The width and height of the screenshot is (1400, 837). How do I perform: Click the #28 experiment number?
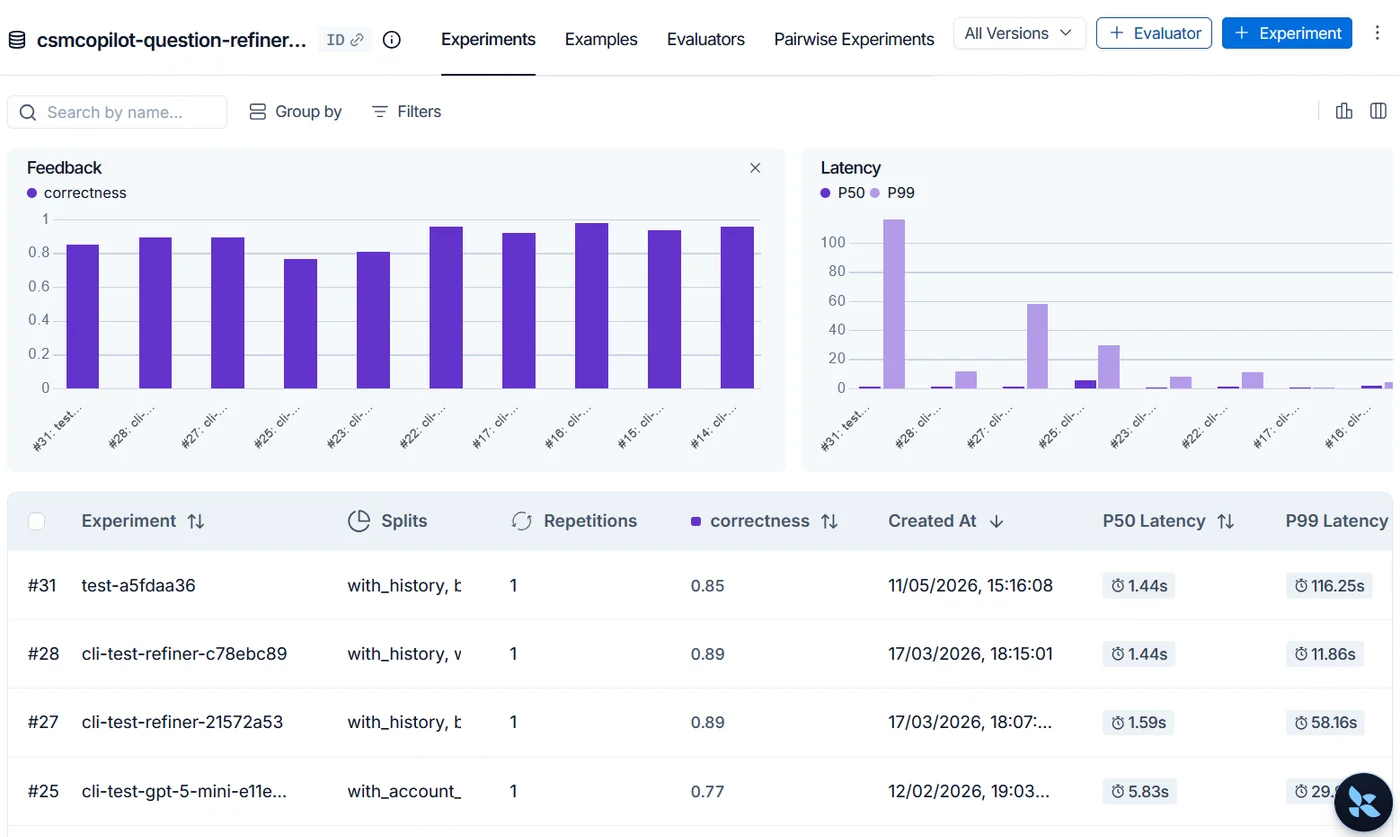tap(44, 654)
